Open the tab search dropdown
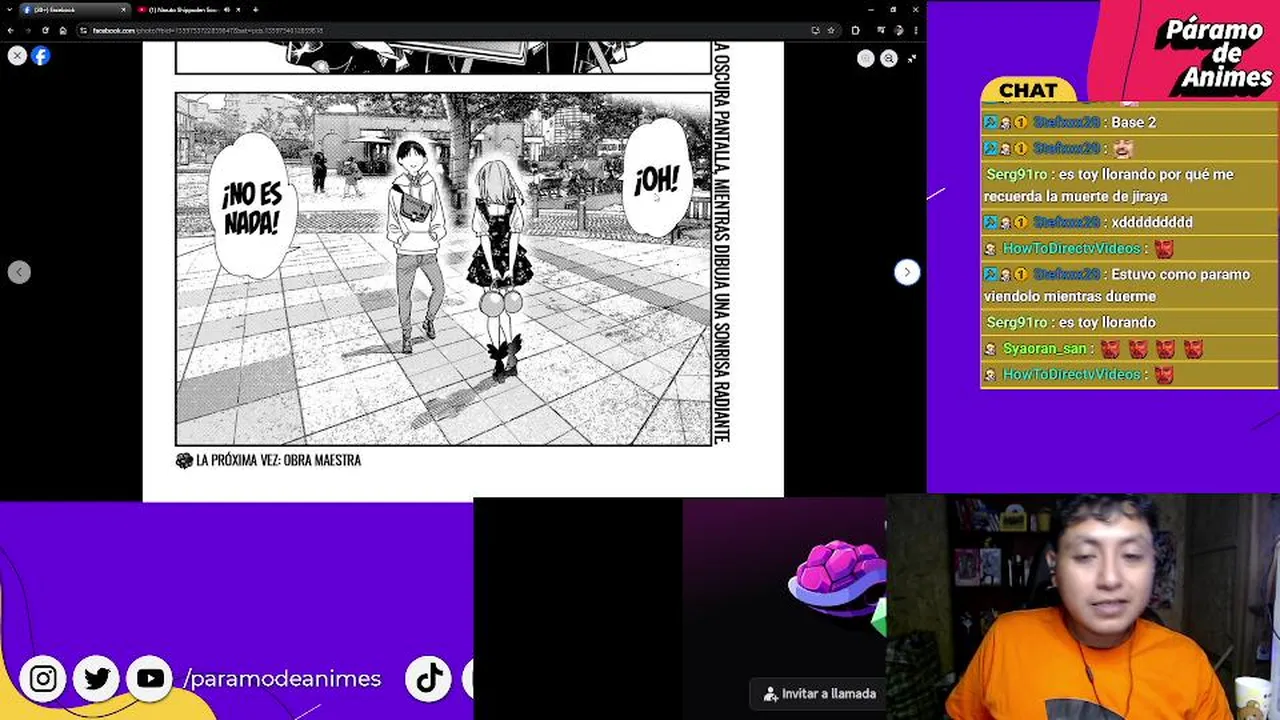 (9, 10)
